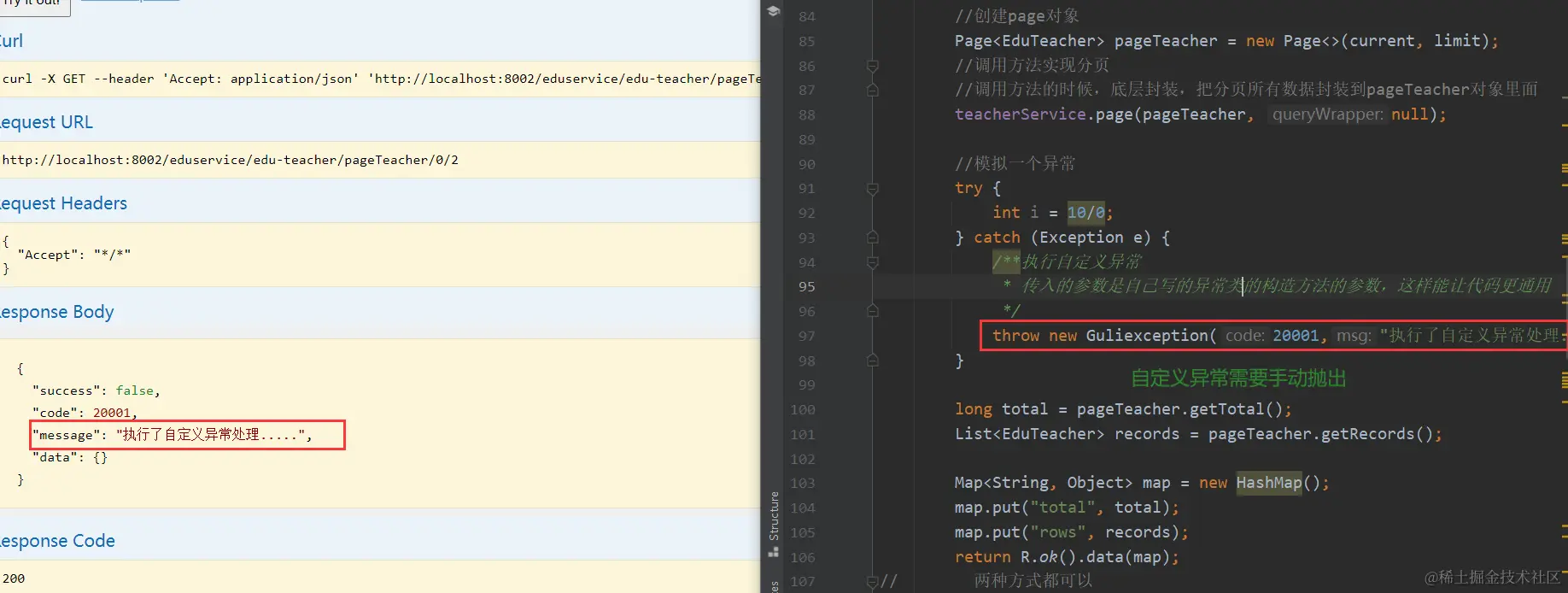This screenshot has width=1568, height=593.
Task: Click line number 106 in gutter
Action: tap(803, 557)
